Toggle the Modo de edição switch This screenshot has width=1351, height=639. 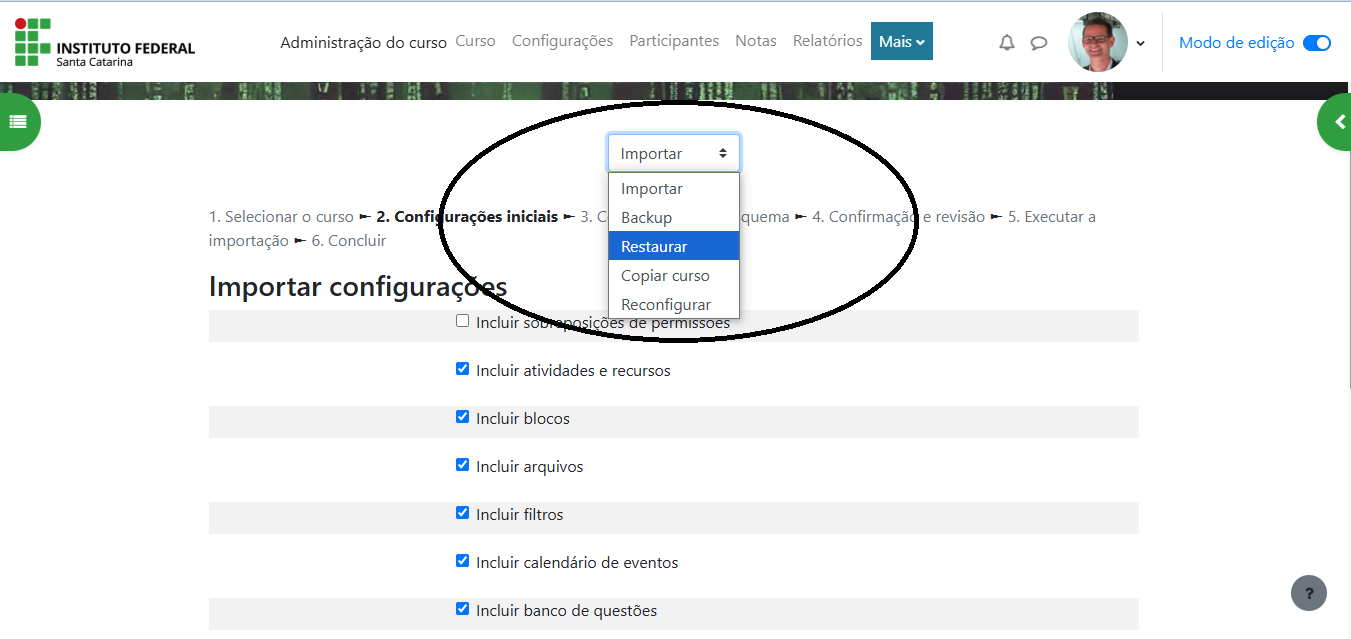[x=1316, y=42]
